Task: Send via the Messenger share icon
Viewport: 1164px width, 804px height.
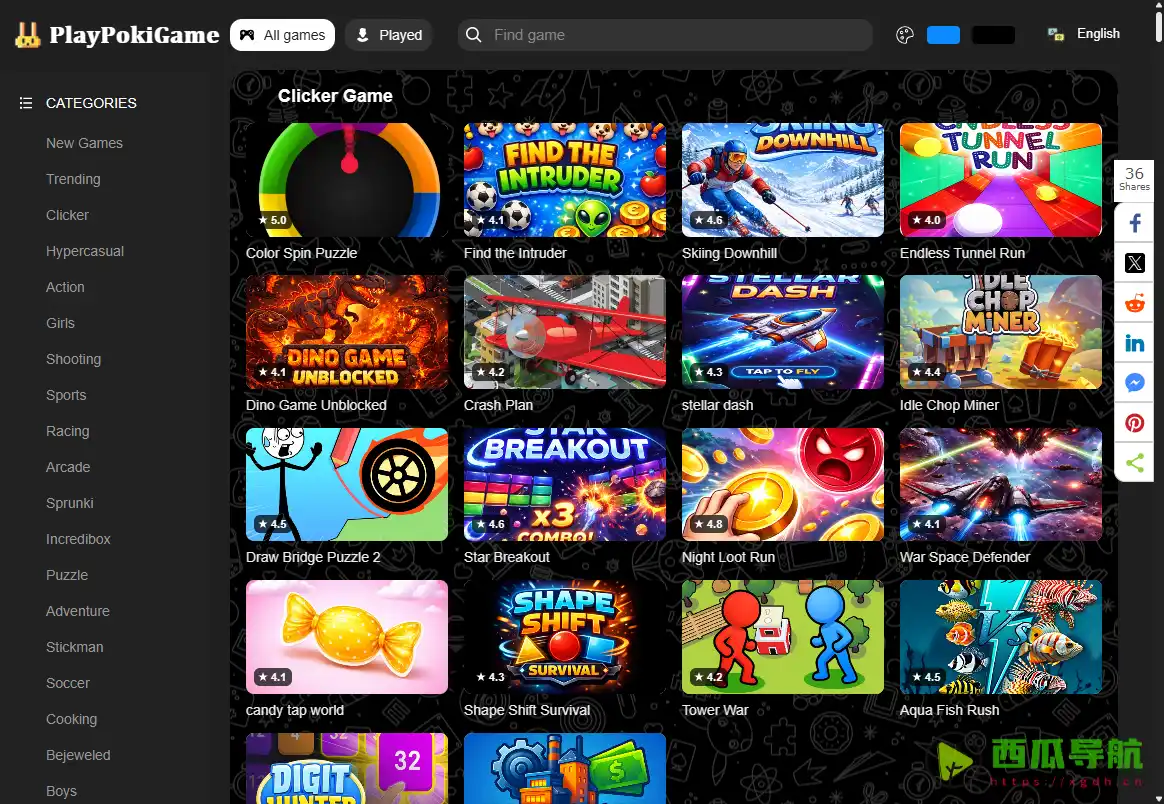Action: click(1134, 383)
